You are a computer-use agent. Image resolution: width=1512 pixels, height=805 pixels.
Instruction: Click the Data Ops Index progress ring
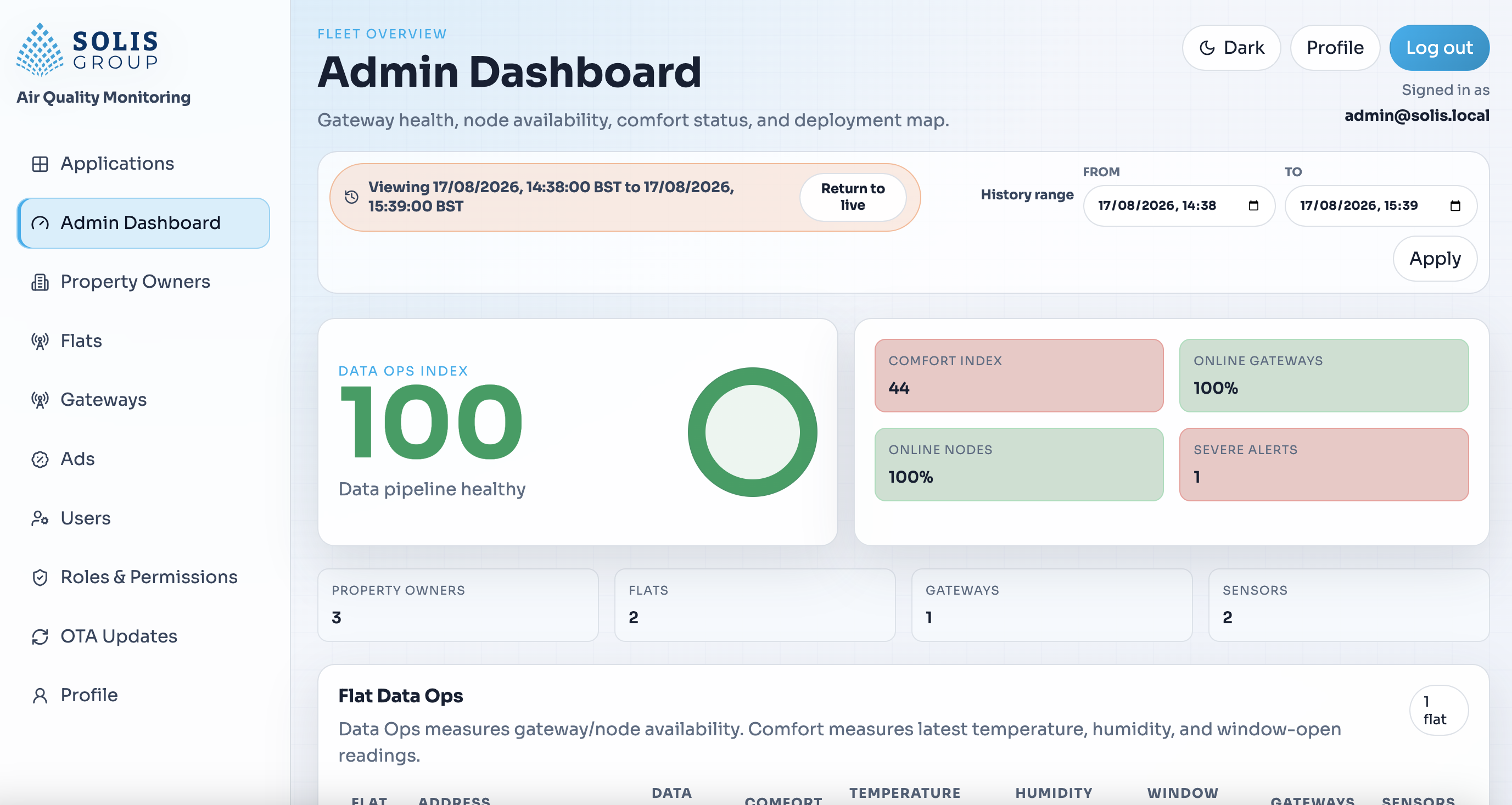[753, 432]
